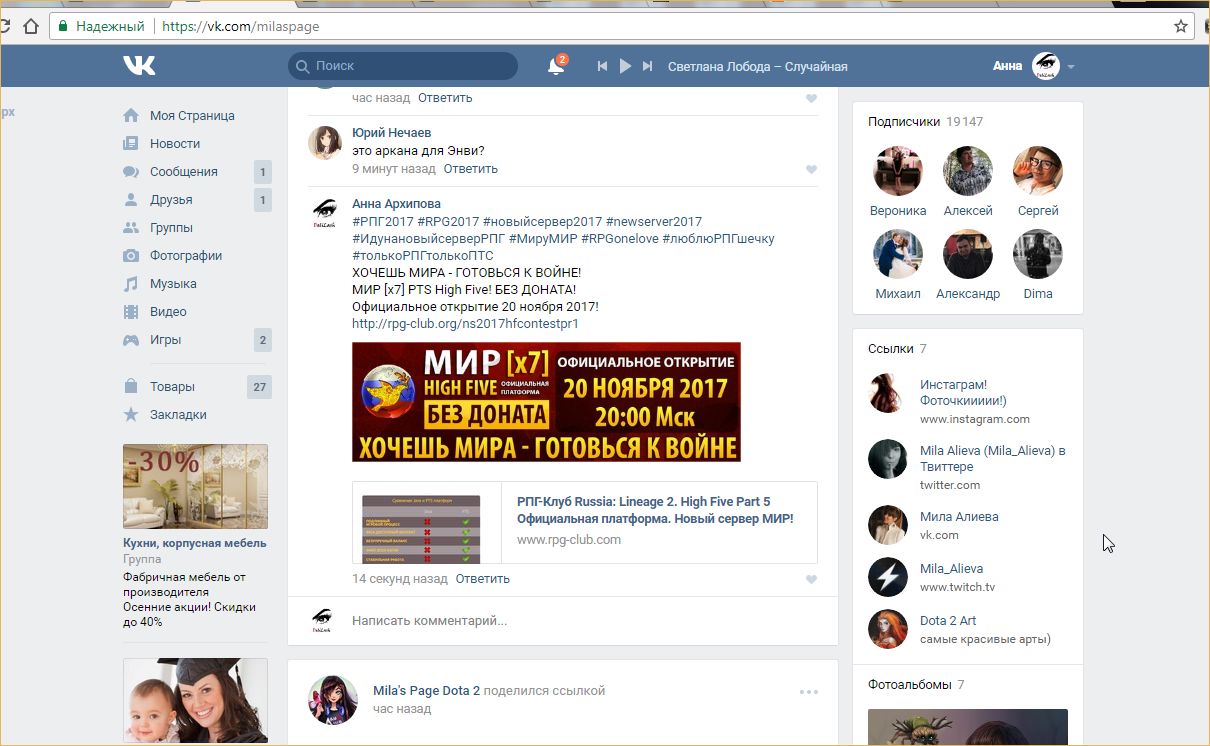The image size is (1210, 746).
Task: Open Игры in sidebar menu
Action: coord(165,340)
